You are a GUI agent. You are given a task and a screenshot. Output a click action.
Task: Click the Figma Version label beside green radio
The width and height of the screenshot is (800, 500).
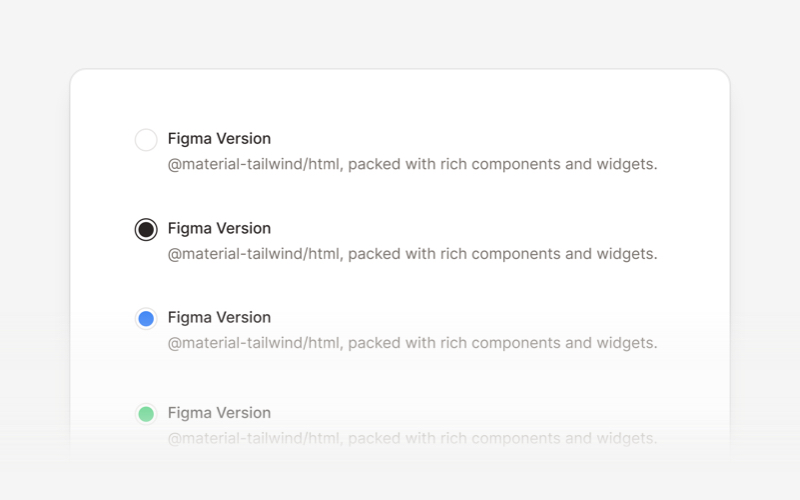[x=219, y=413]
